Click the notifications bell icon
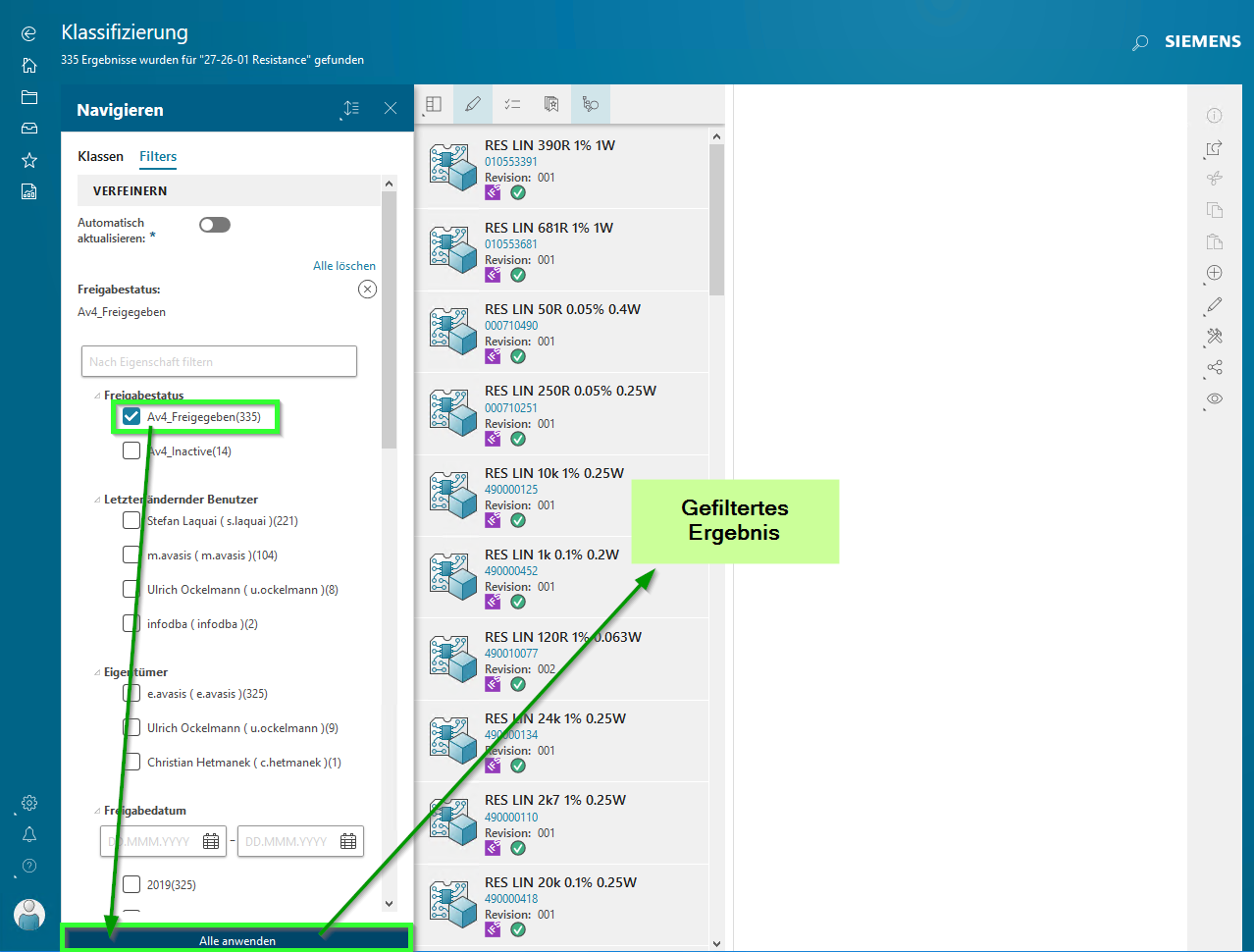This screenshot has width=1254, height=952. [29, 834]
